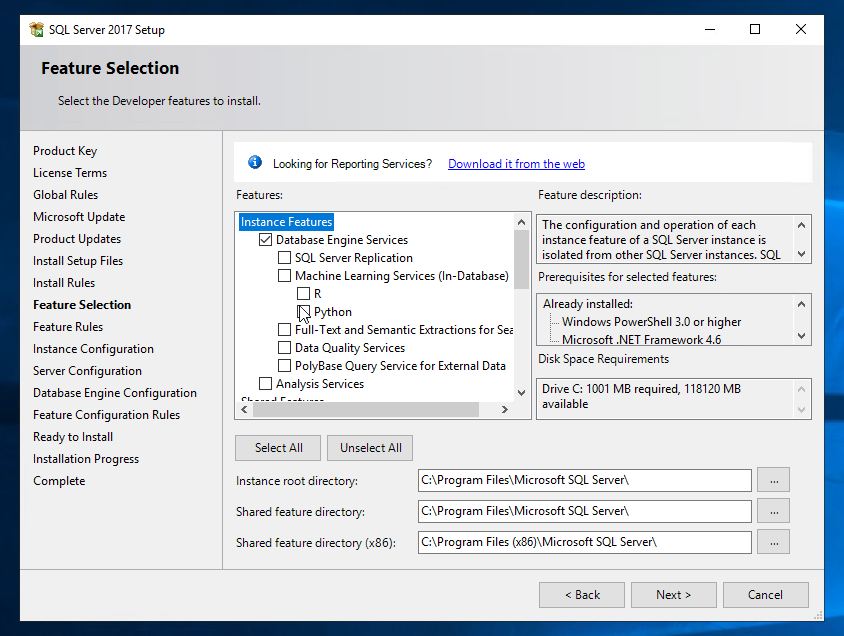Proceed with the Next button

(673, 595)
